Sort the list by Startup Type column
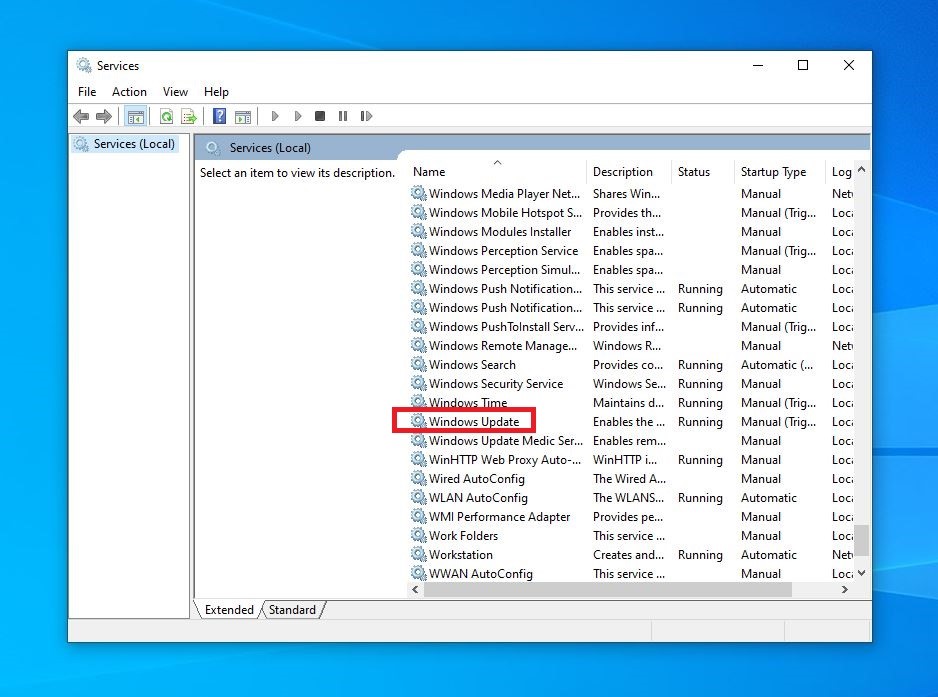 point(773,172)
